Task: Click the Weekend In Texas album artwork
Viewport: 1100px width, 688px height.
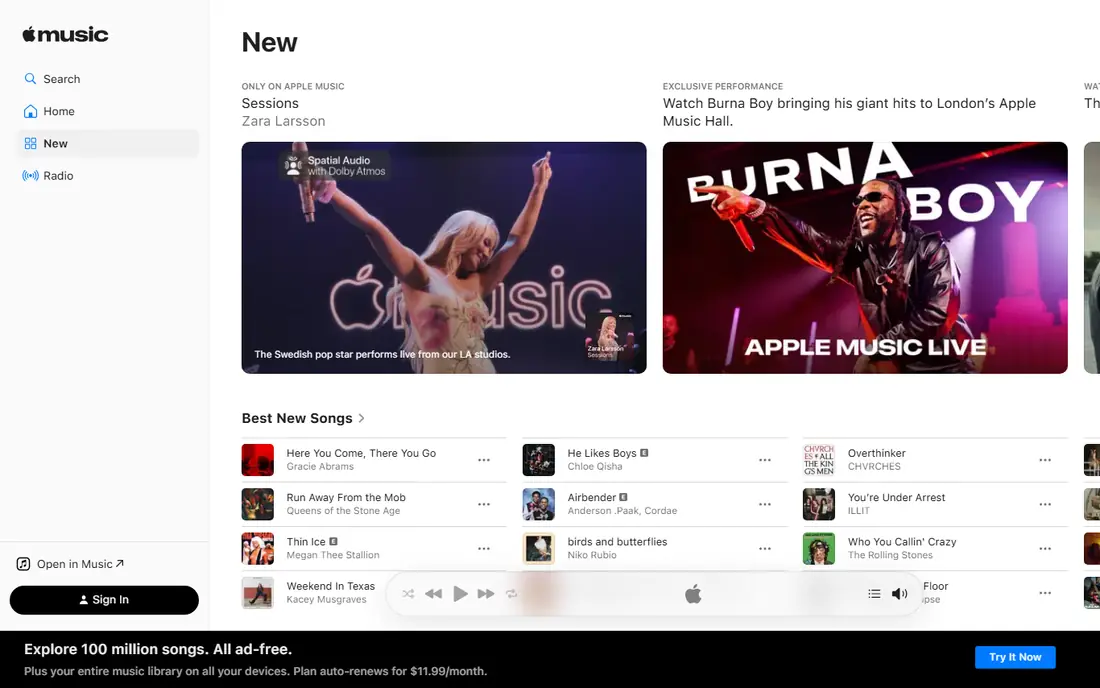Action: 257,593
